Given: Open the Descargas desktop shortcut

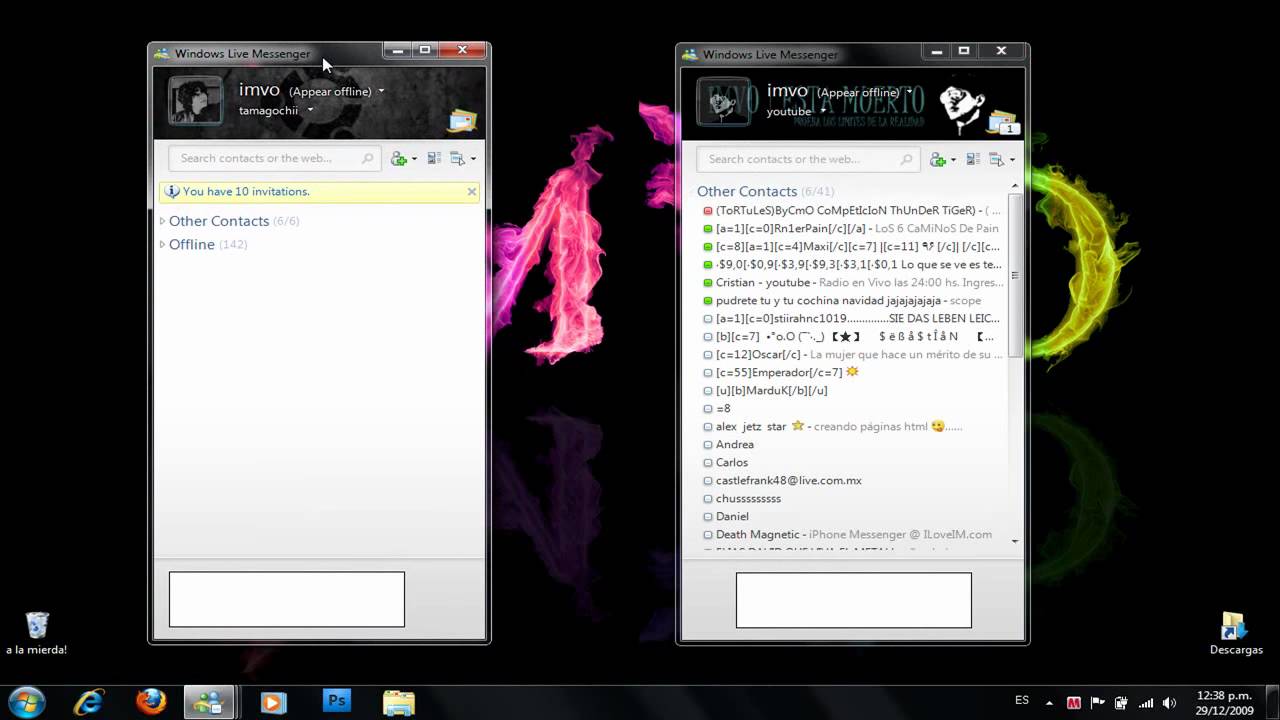Looking at the screenshot, I should tap(1236, 634).
